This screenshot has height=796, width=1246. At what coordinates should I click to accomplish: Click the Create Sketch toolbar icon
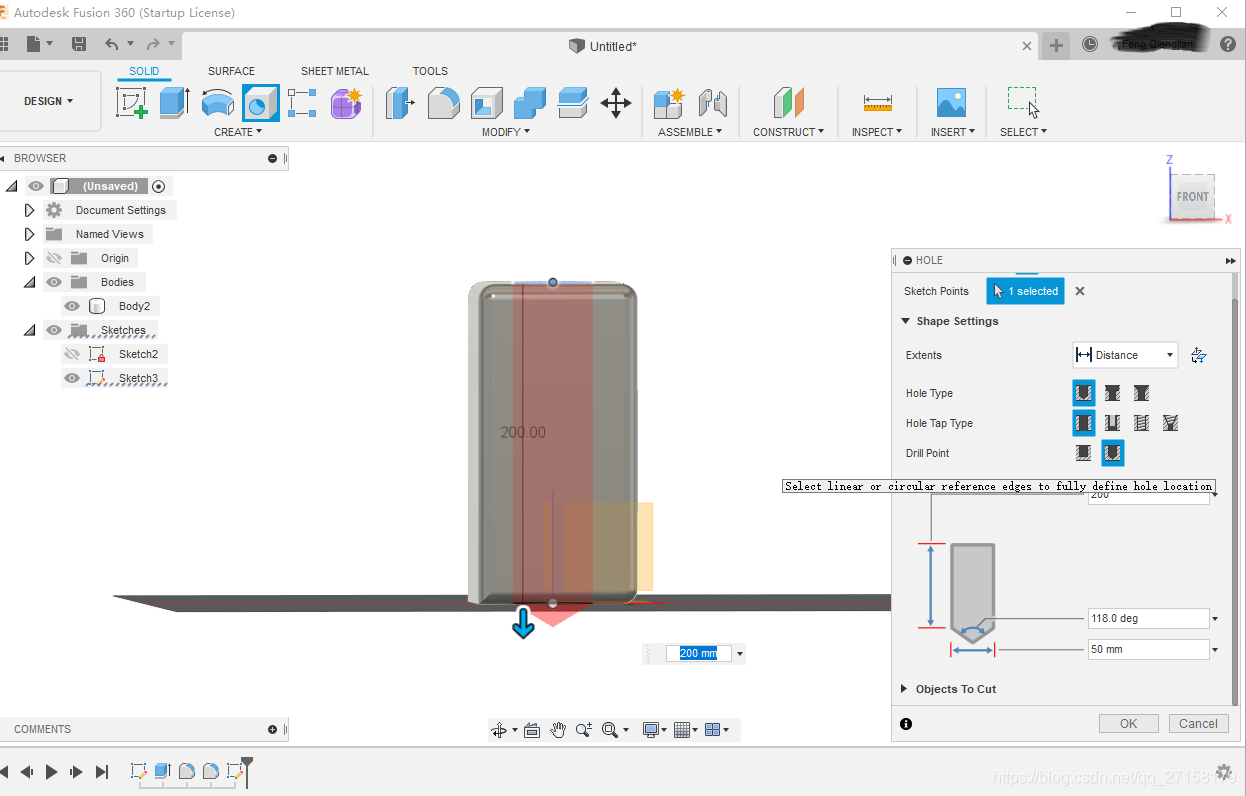point(131,103)
